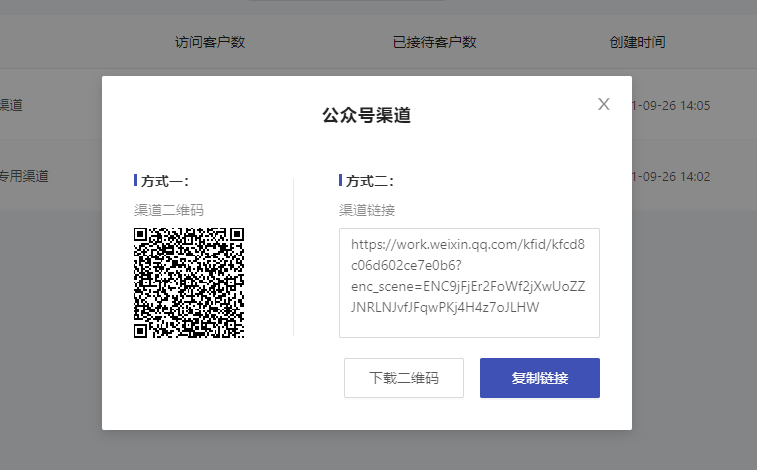Viewport: 757px width, 470px height.
Task: Click the 复制链接 button
Action: (540, 378)
